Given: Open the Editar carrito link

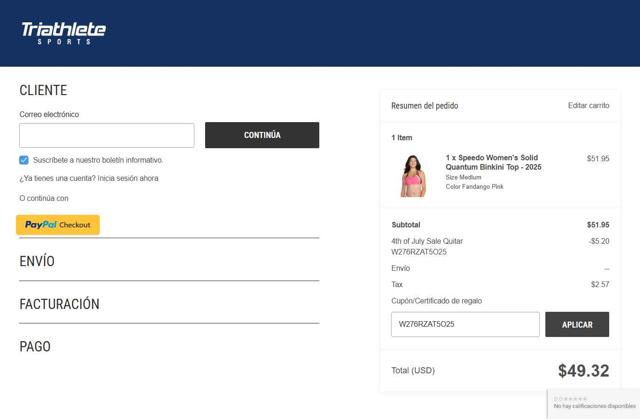Looking at the screenshot, I should pos(589,105).
